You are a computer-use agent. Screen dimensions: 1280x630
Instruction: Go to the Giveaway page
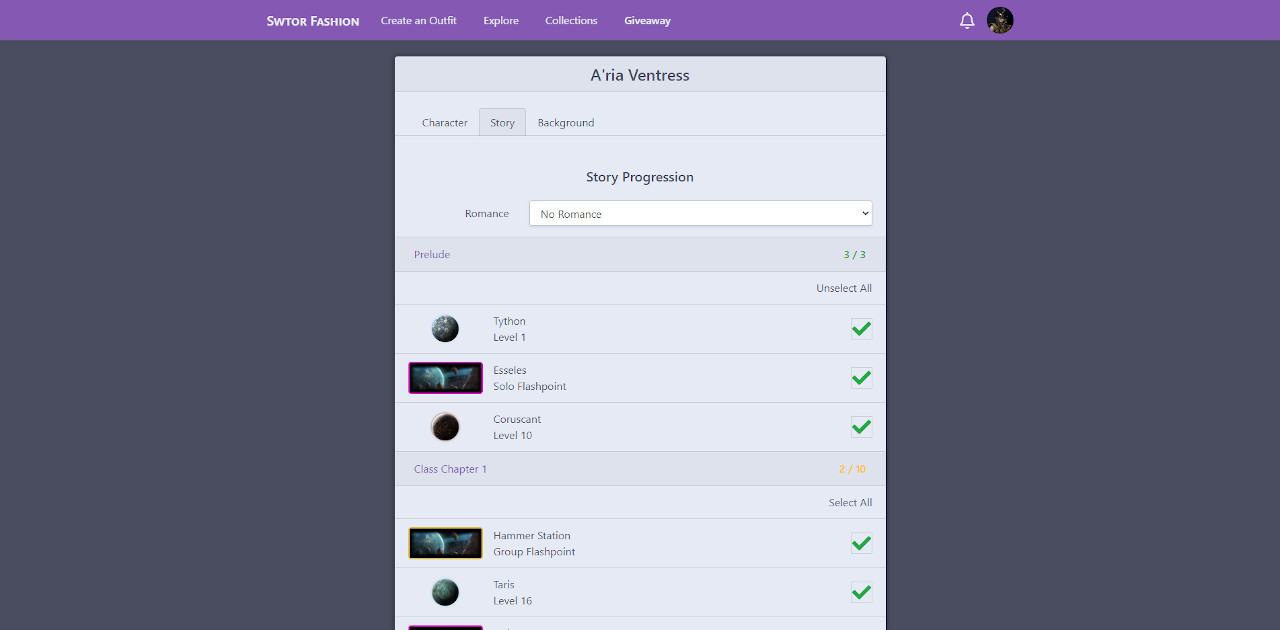pyautogui.click(x=647, y=20)
